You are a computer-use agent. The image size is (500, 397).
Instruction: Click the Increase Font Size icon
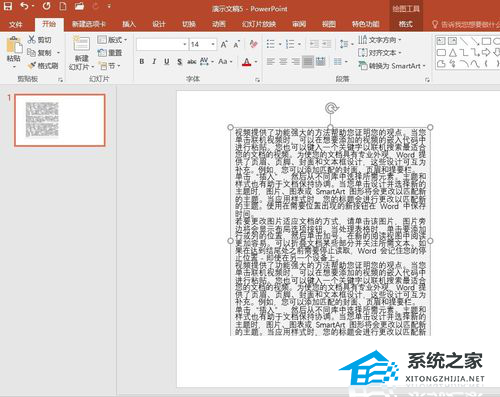pyautogui.click(x=224, y=44)
